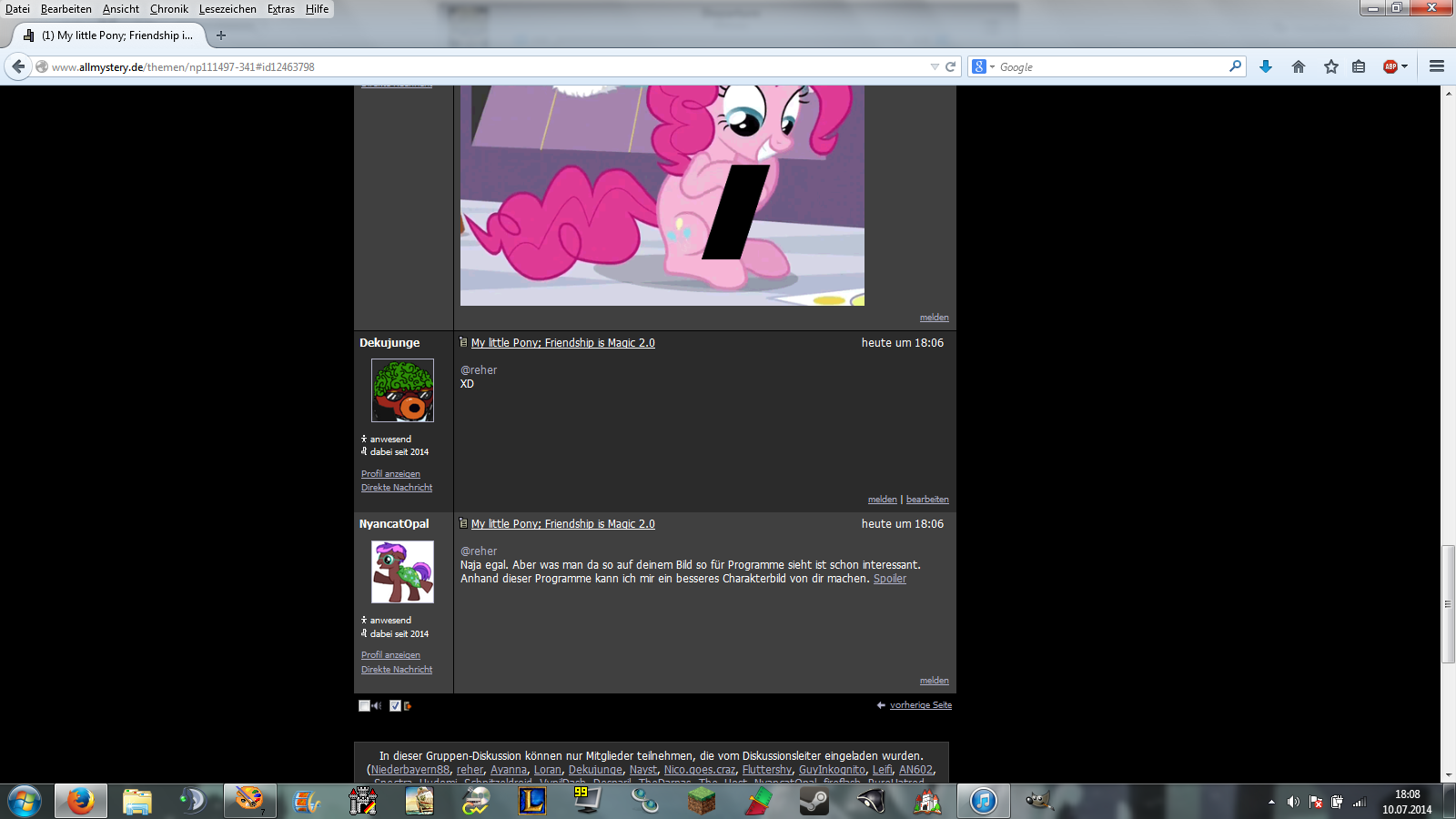The height and width of the screenshot is (819, 1456).
Task: Uncheck the checked box beside the orange icon
Action: pos(395,705)
